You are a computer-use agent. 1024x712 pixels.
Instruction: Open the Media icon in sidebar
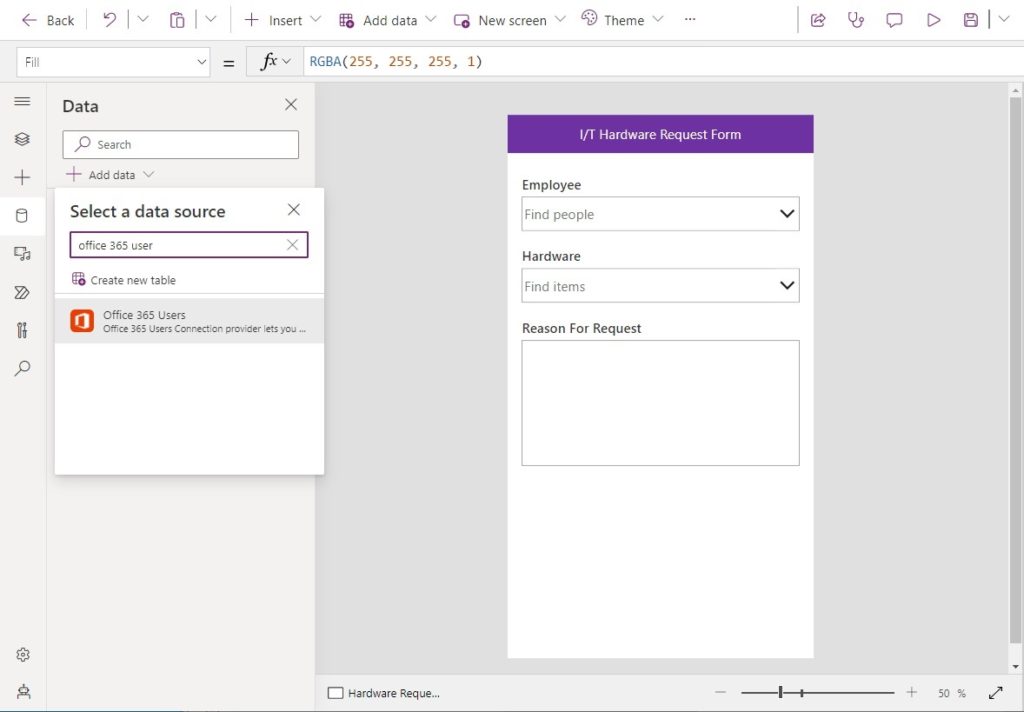[22, 253]
